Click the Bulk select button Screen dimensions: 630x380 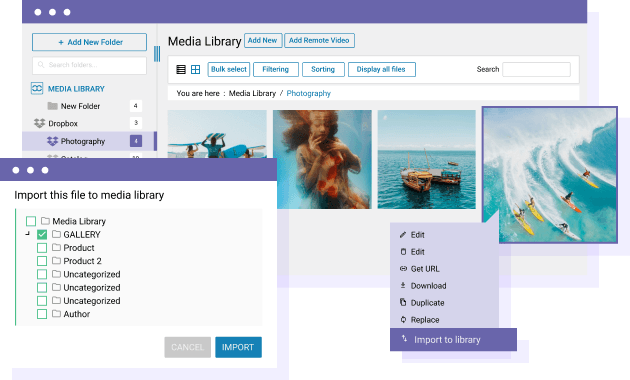229,69
